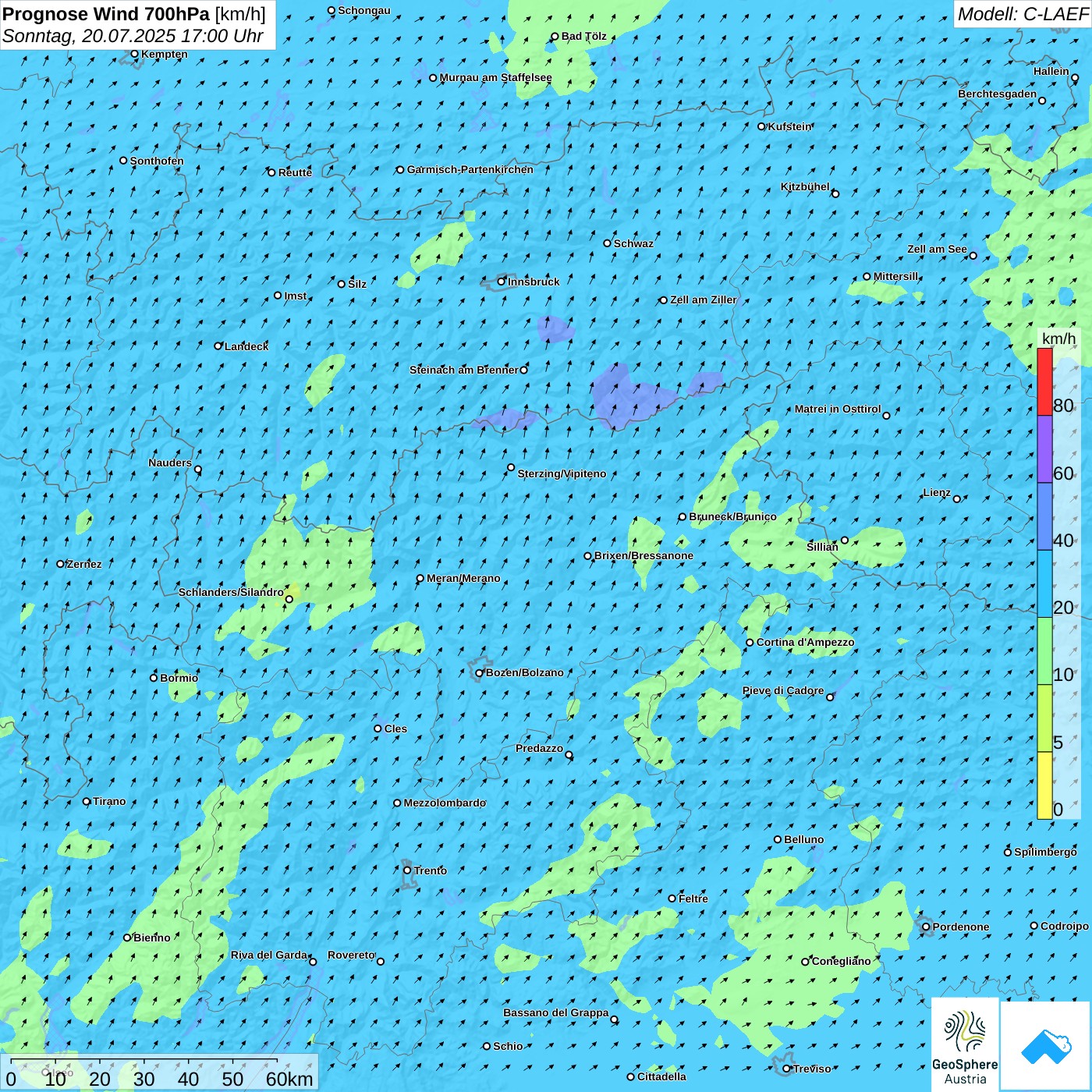Image resolution: width=1092 pixels, height=1092 pixels.
Task: Click the Pordenone city marker
Action: pos(926,927)
